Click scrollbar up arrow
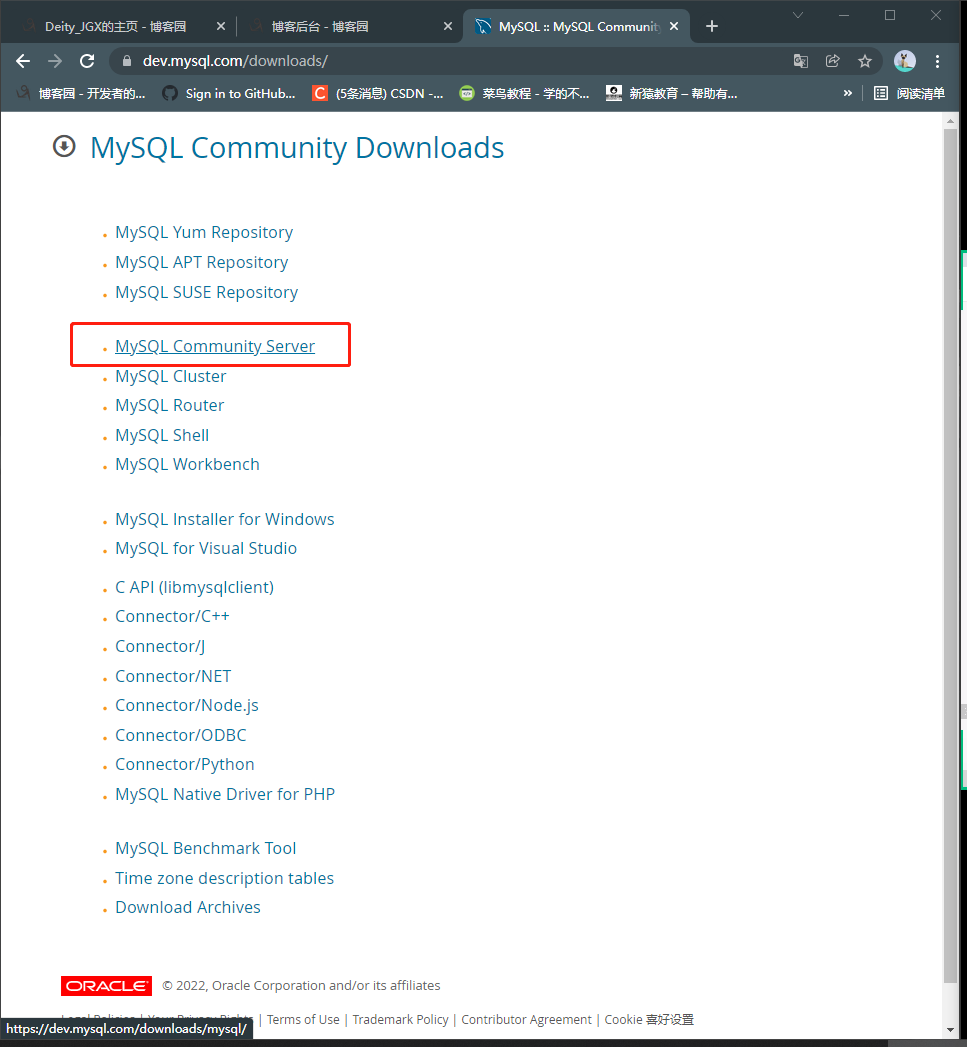 pyautogui.click(x=950, y=122)
